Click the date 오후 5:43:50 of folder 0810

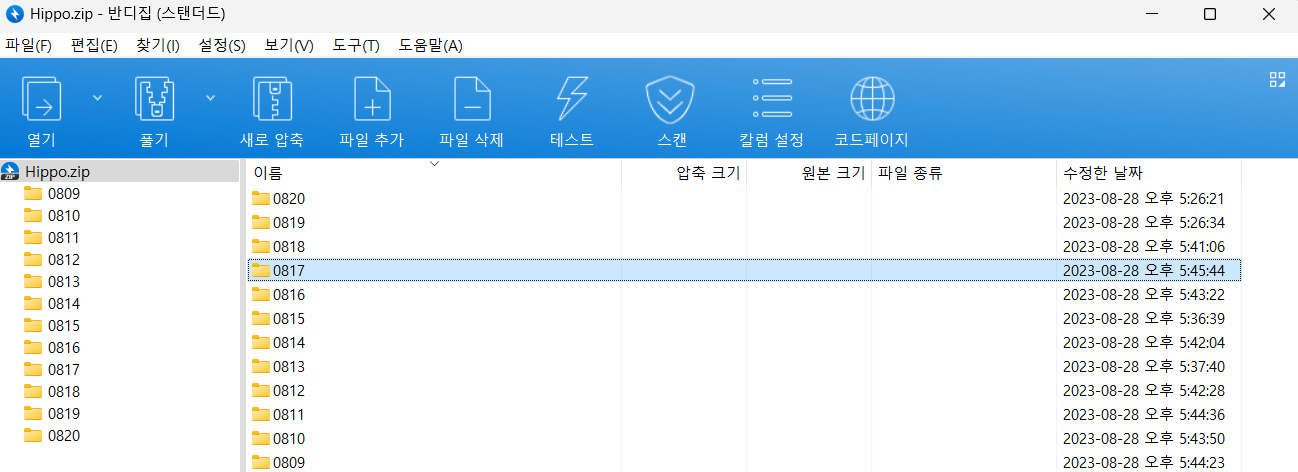(x=1144, y=439)
